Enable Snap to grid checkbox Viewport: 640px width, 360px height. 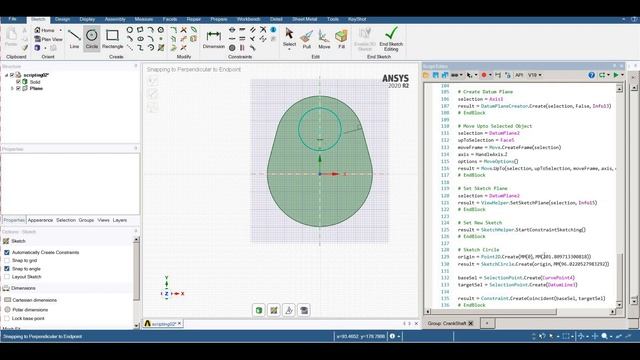tap(7, 260)
